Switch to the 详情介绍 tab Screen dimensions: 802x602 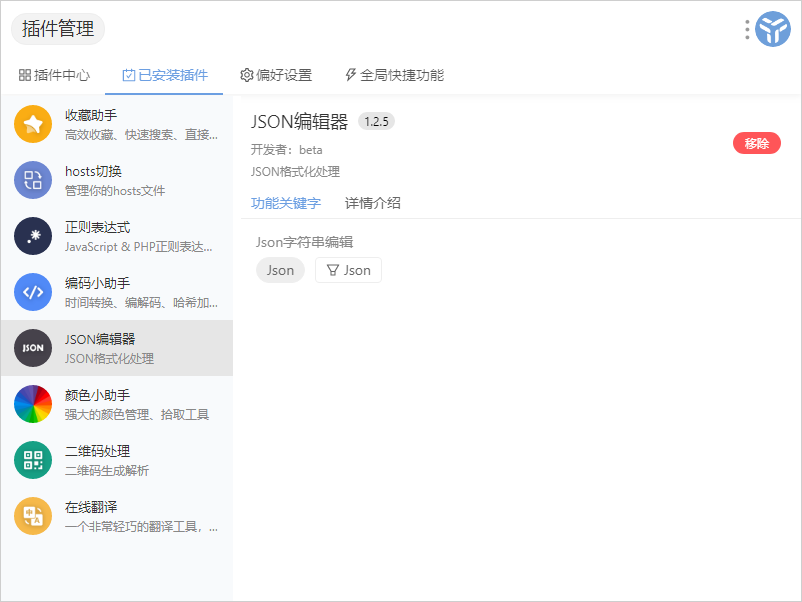click(x=373, y=203)
